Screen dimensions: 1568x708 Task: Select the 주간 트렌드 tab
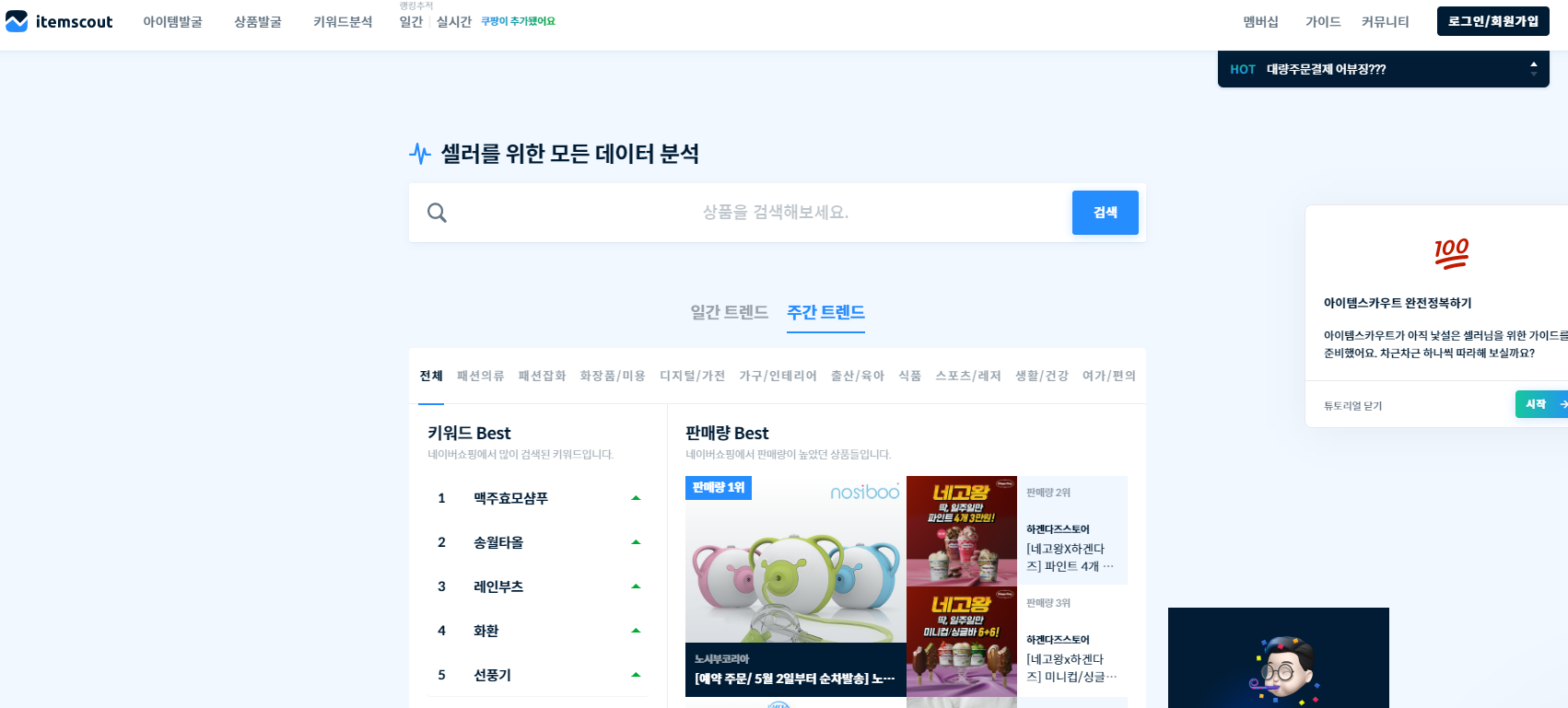(825, 312)
